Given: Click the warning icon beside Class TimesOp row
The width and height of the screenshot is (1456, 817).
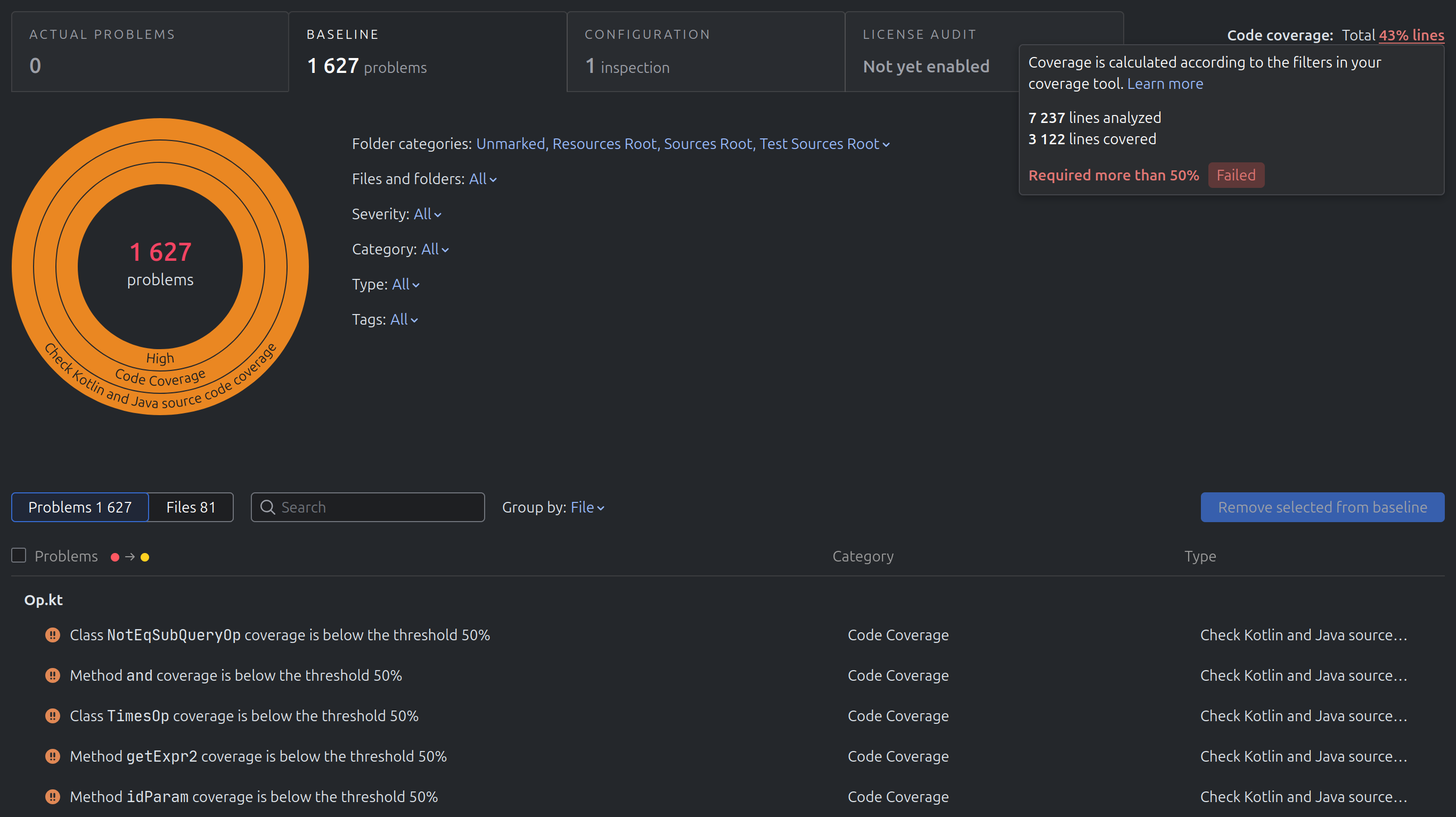Looking at the screenshot, I should (x=53, y=716).
